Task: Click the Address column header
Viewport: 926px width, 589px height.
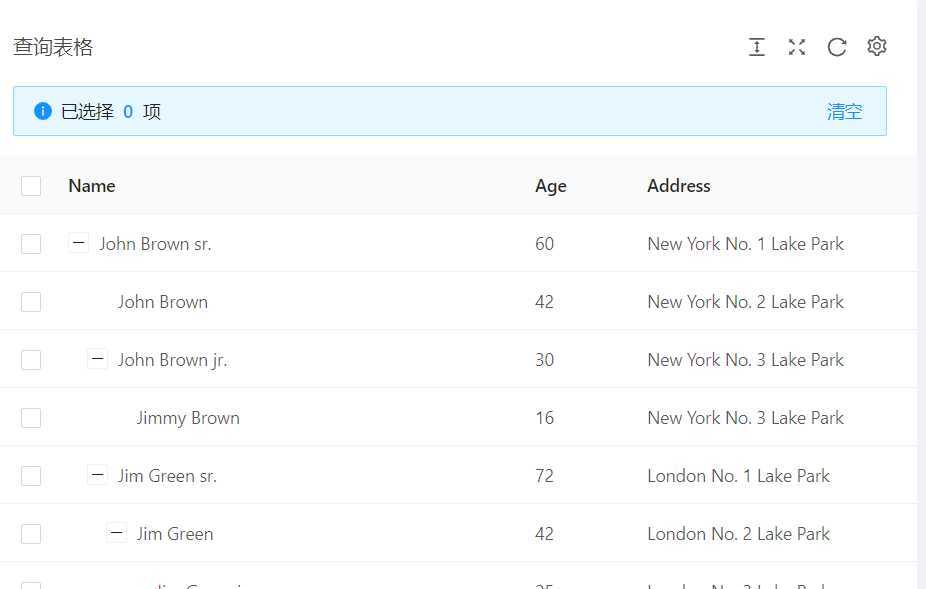Action: (679, 186)
